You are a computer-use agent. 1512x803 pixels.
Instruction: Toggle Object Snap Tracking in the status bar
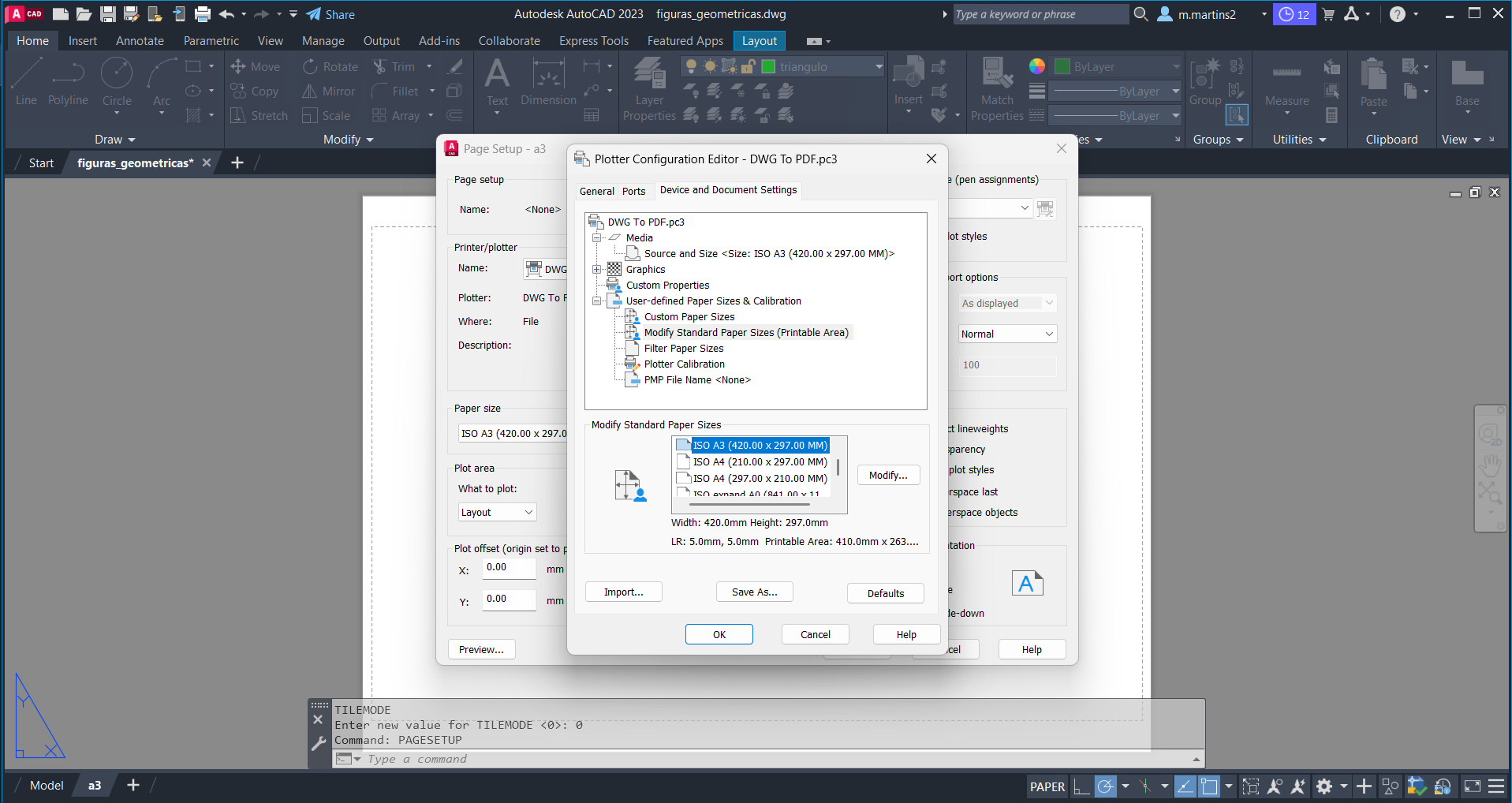click(x=1185, y=786)
